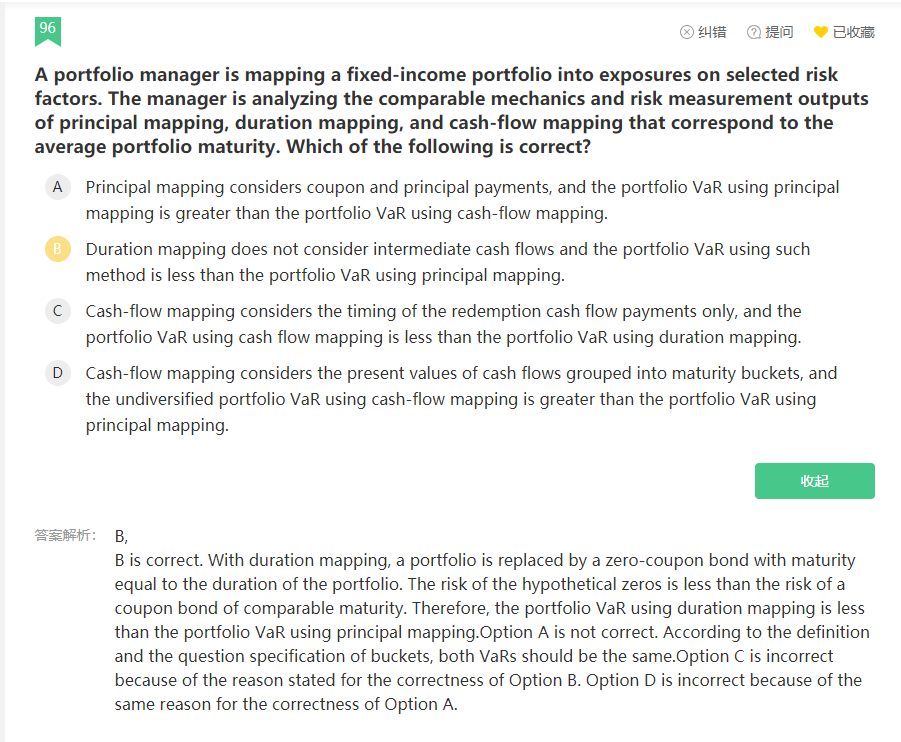Click the question stem about portfolio mapping
Viewport: 901px width, 742px height.
point(452,110)
